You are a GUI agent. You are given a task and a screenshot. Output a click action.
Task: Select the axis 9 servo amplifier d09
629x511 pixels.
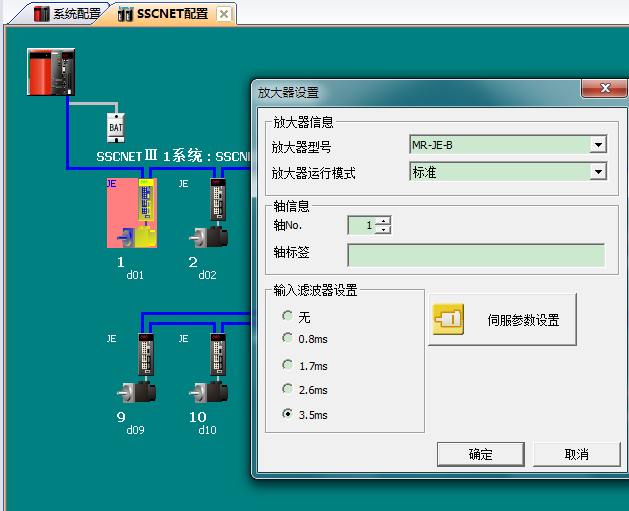(x=138, y=368)
